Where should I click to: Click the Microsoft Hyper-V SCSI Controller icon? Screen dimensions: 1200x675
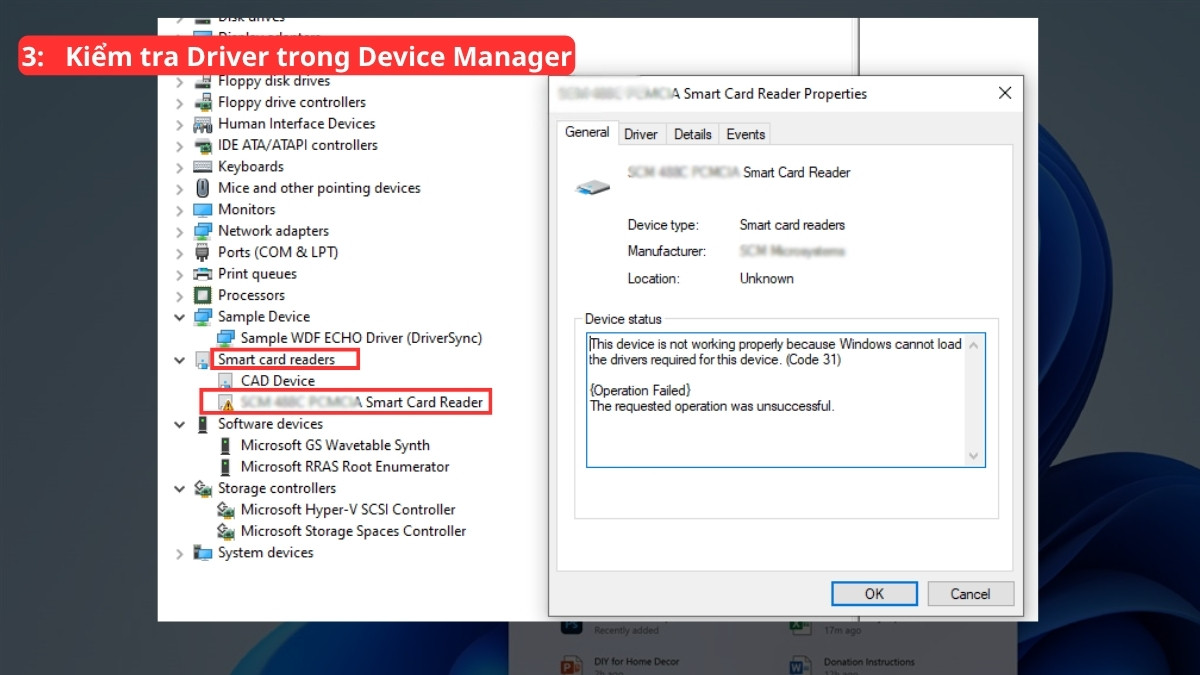(x=226, y=510)
